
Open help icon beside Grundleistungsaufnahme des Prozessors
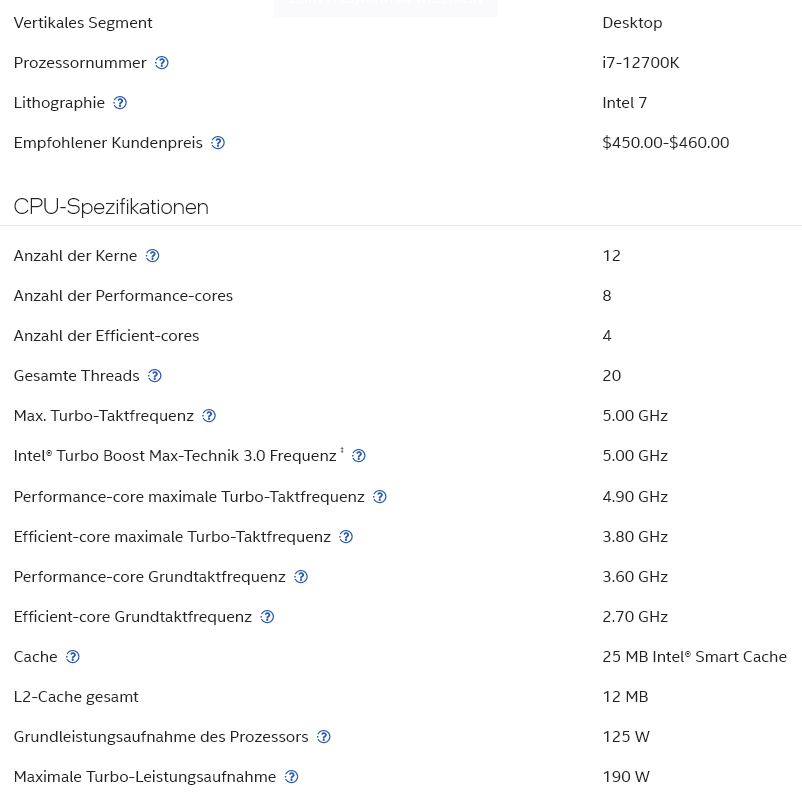coord(324,737)
